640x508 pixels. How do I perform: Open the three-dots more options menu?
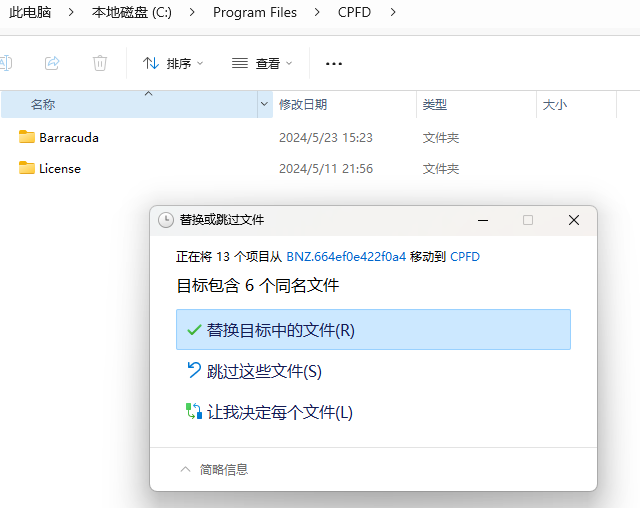[334, 63]
